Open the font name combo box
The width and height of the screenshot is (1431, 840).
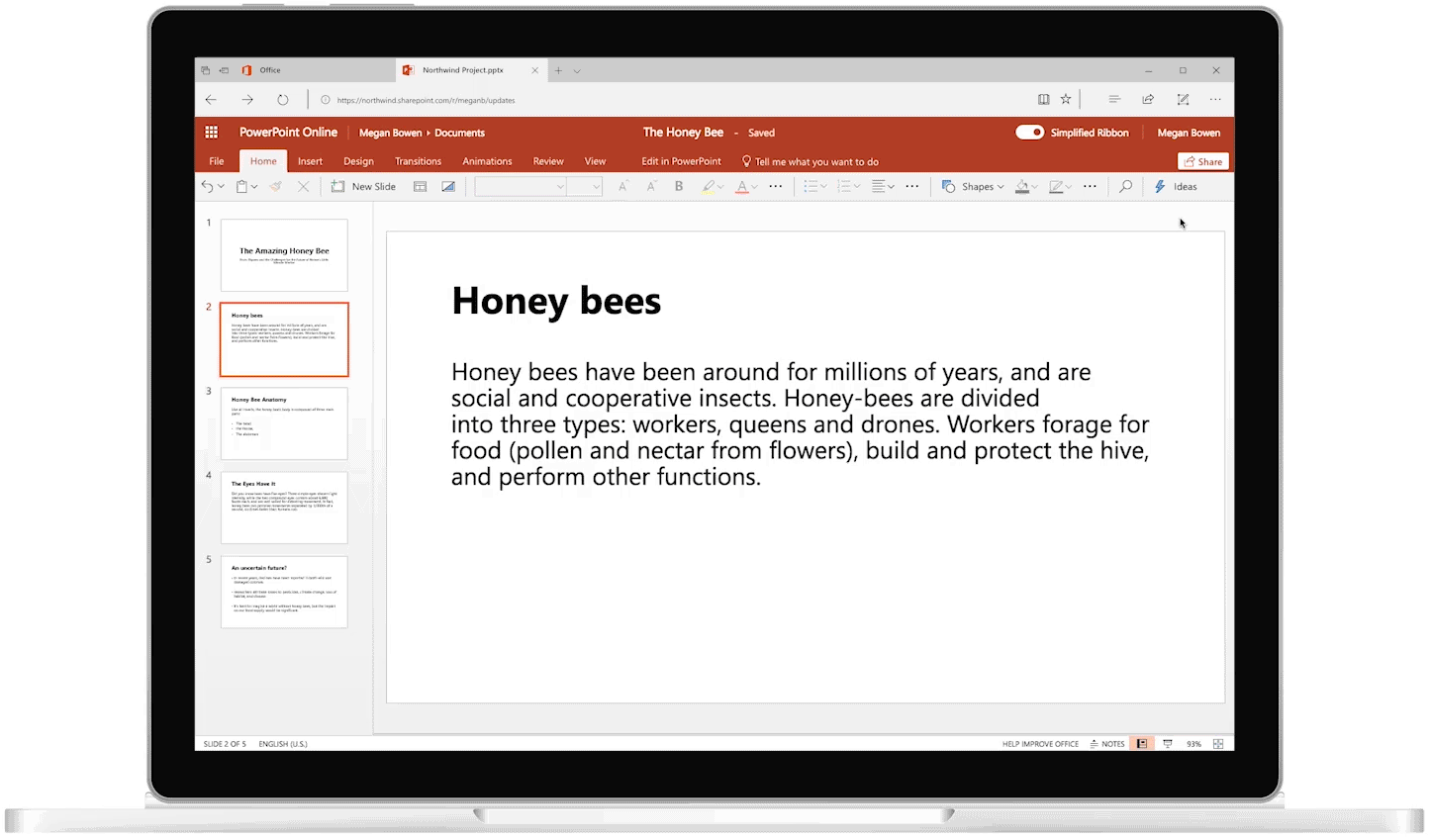pos(521,187)
